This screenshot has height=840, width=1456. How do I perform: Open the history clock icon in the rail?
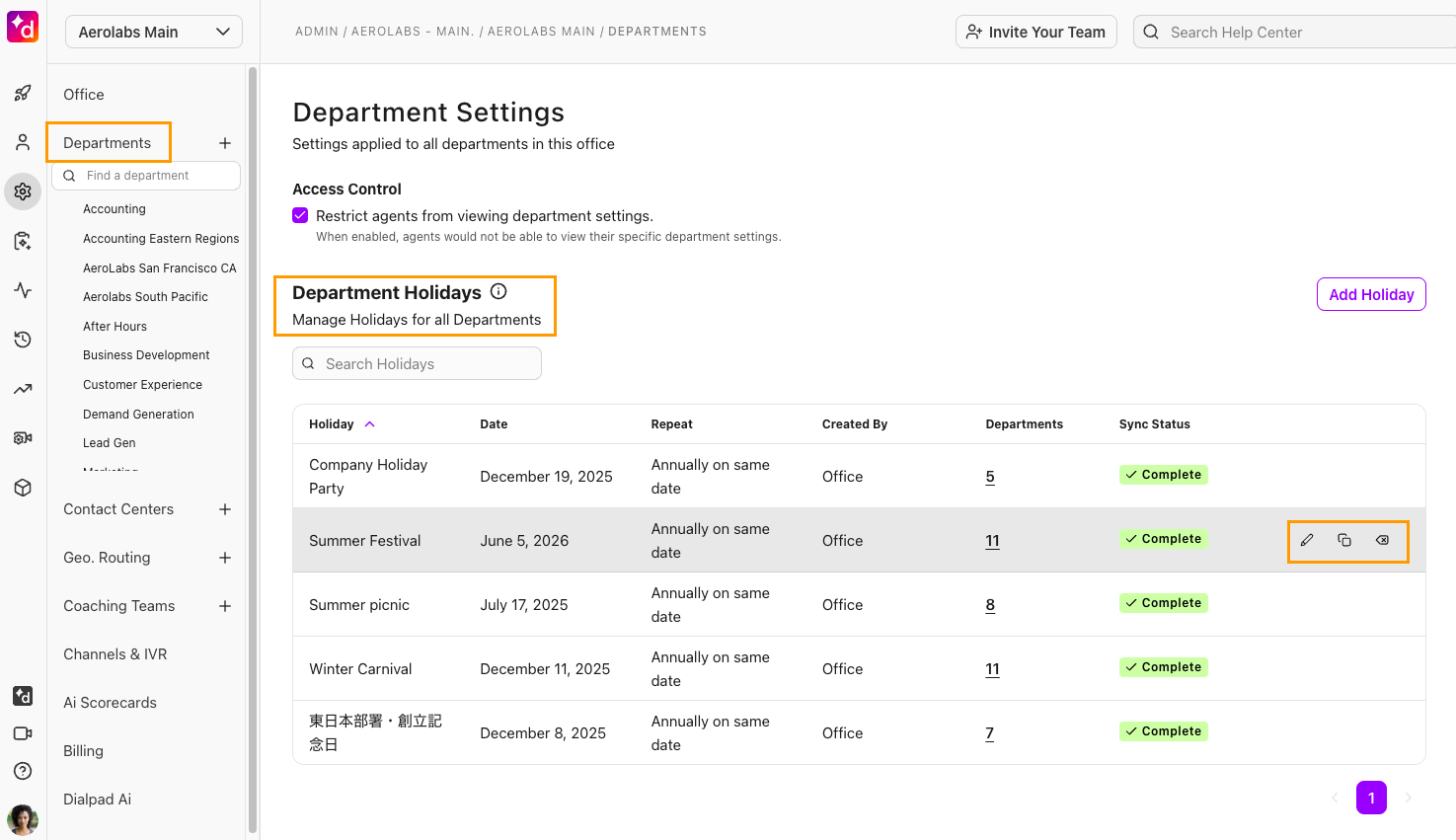click(x=23, y=340)
